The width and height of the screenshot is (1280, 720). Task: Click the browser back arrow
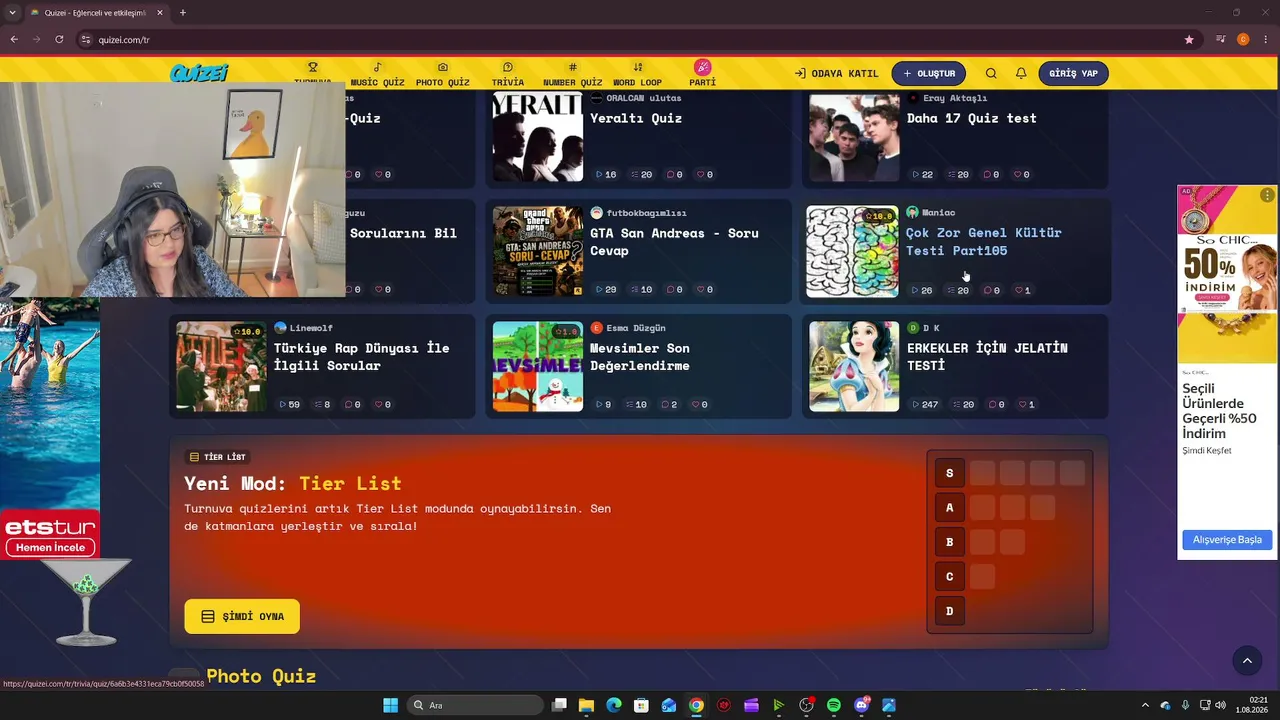pyautogui.click(x=14, y=40)
